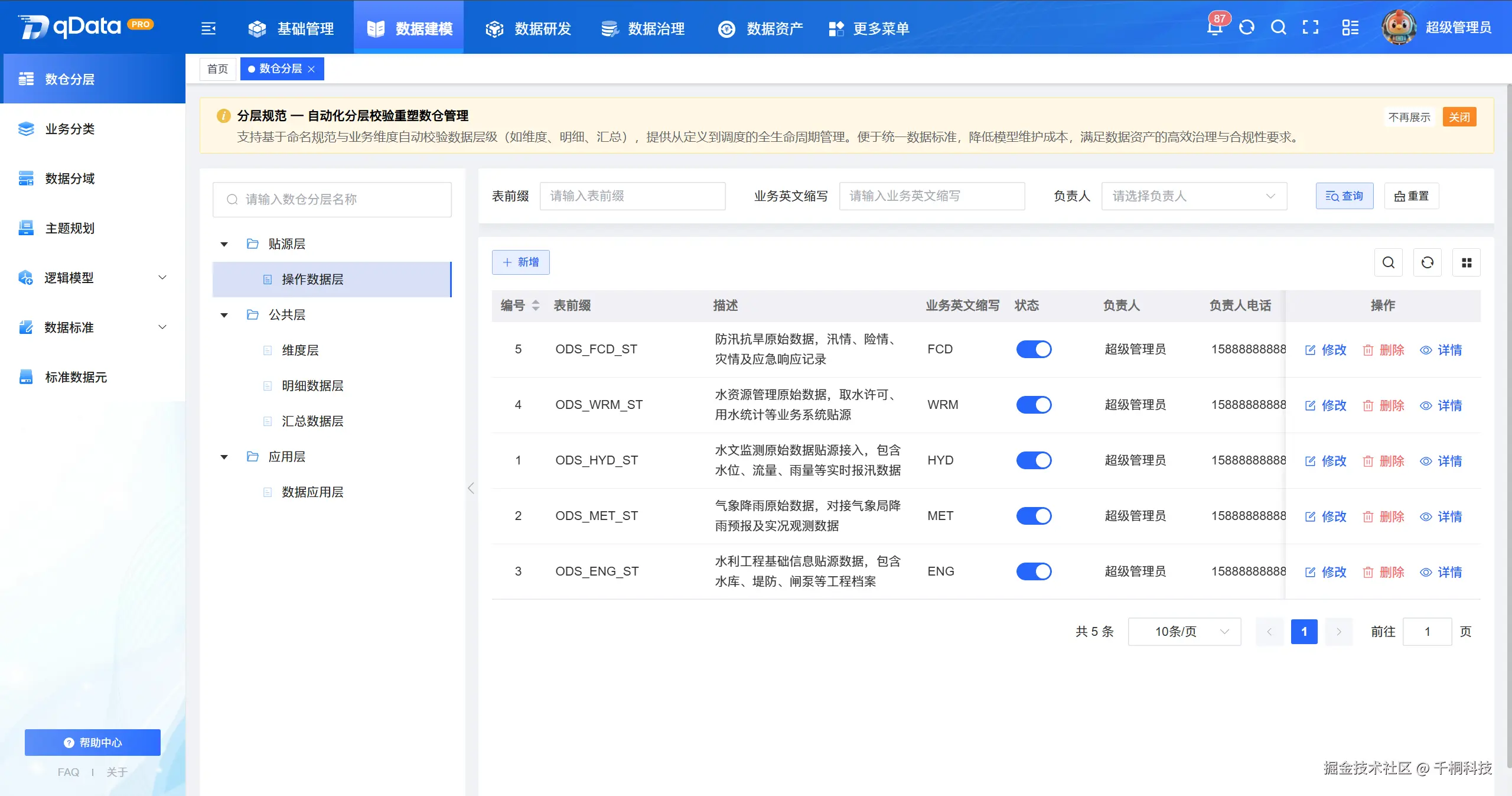The width and height of the screenshot is (1512, 796).
Task: Click the fullscreen icon in the header
Action: click(1311, 28)
